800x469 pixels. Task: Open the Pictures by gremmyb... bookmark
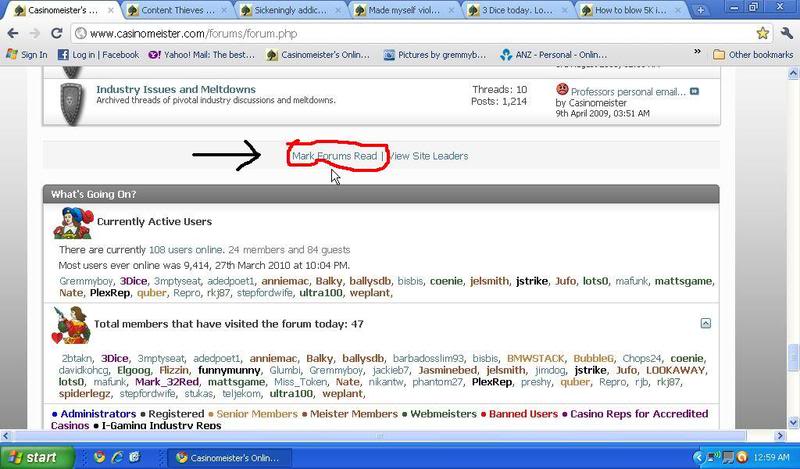click(x=435, y=55)
